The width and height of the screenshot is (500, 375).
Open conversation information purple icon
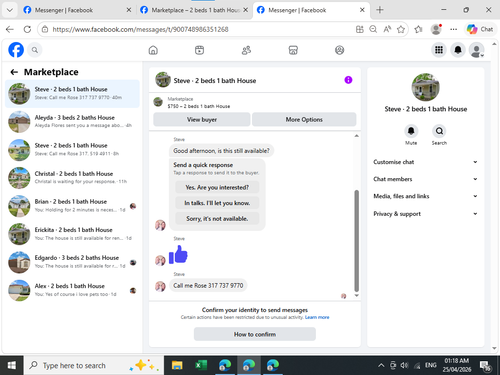pyautogui.click(x=348, y=80)
